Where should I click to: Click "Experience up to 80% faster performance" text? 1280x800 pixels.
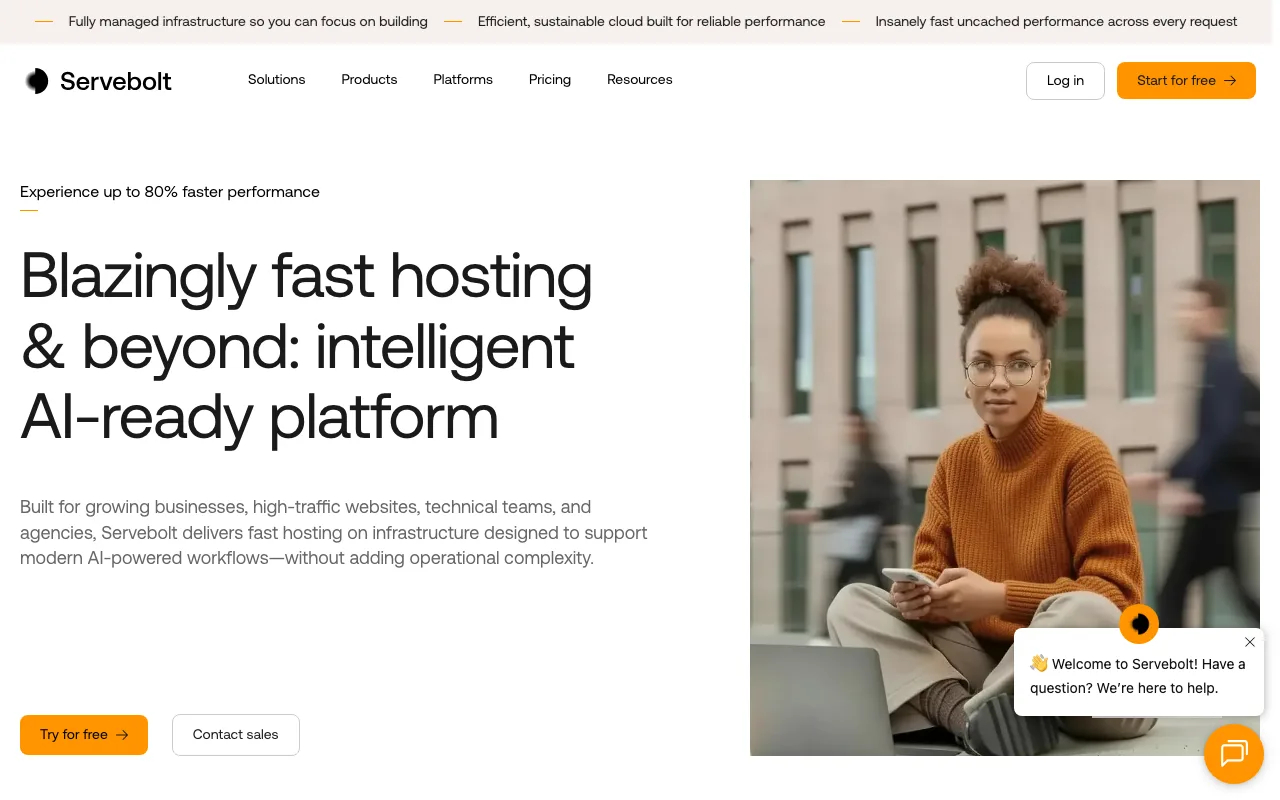[x=170, y=192]
